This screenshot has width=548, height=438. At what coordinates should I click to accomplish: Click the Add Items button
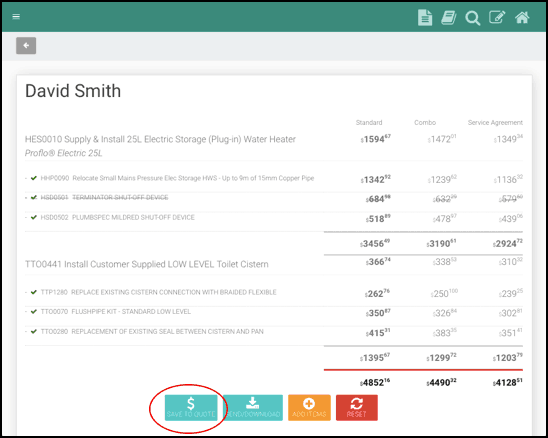coord(309,408)
